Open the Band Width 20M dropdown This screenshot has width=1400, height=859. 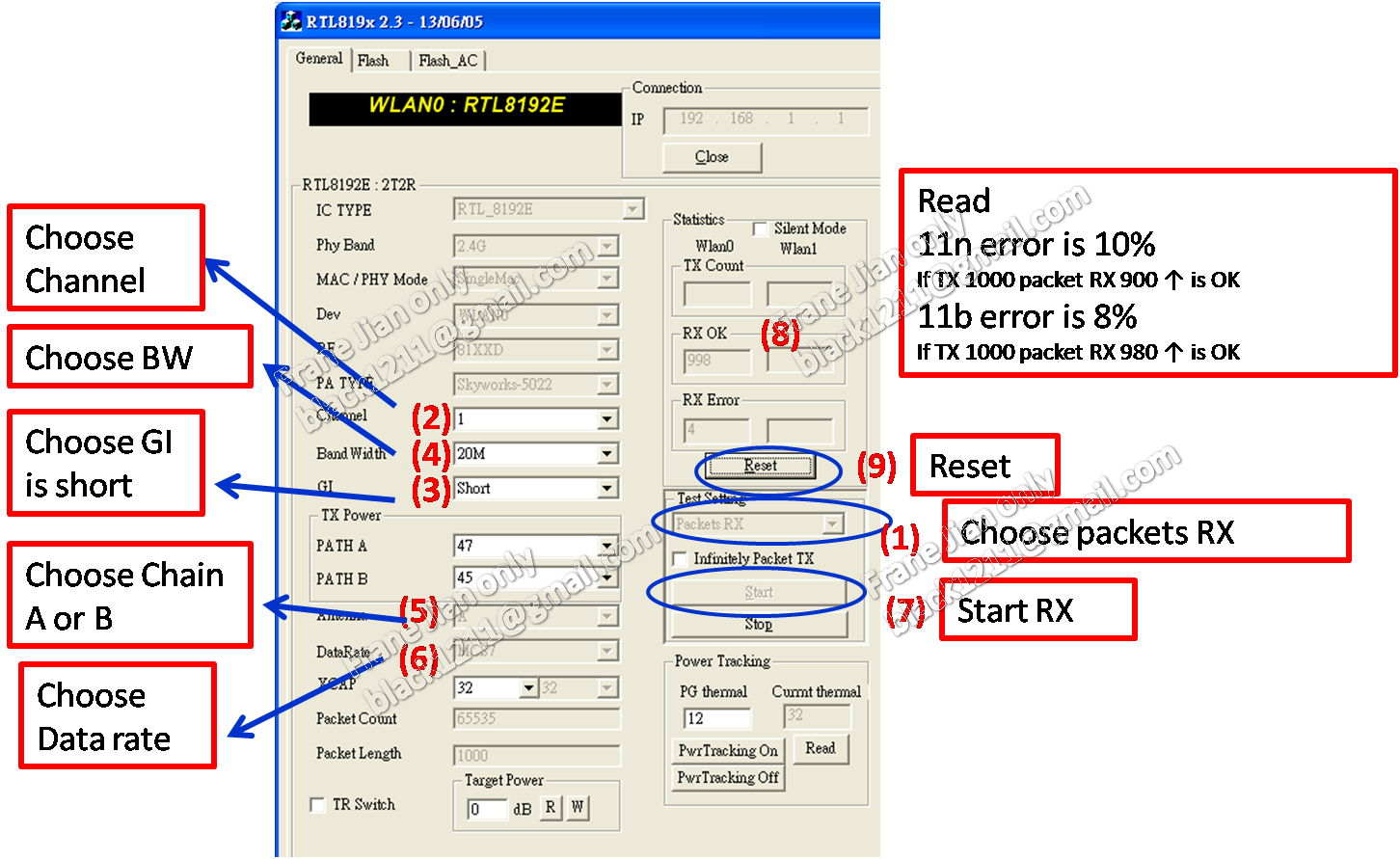(607, 454)
